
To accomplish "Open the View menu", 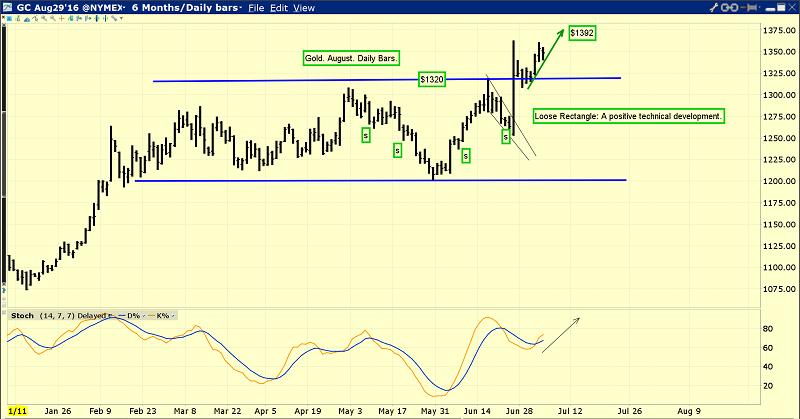I will (304, 8).
